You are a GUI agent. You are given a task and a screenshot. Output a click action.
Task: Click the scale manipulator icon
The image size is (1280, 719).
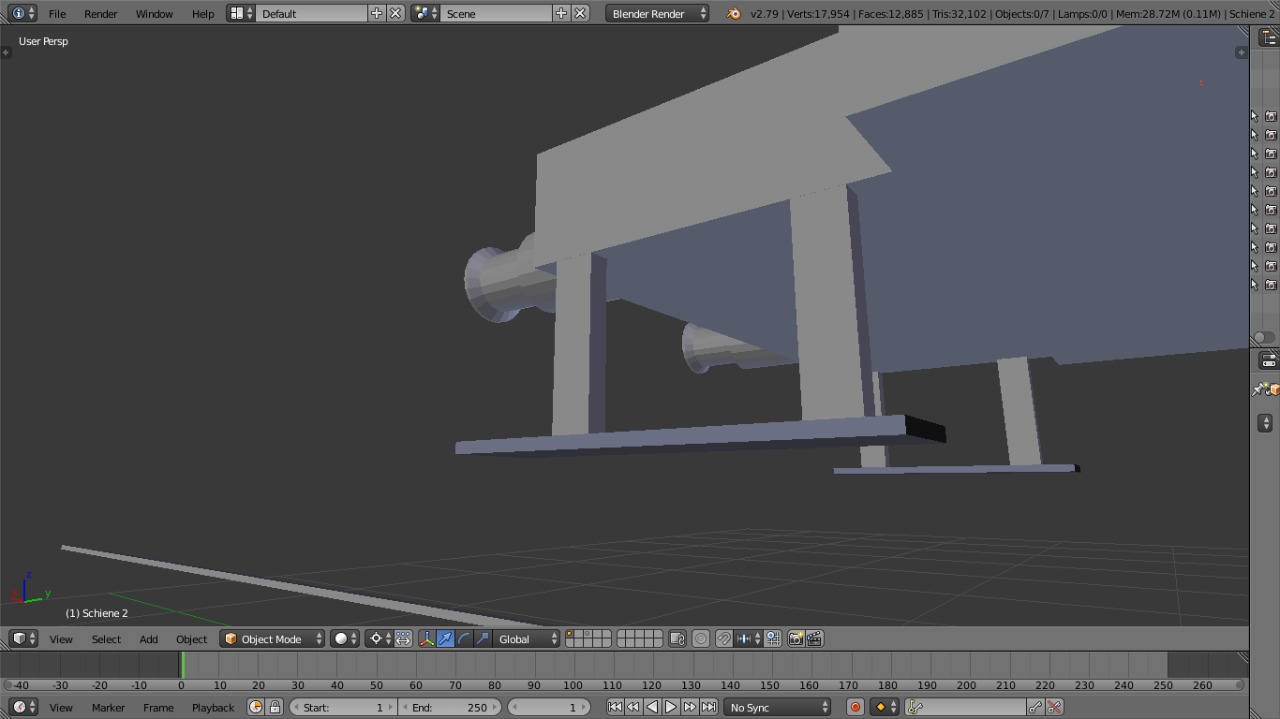pos(483,639)
